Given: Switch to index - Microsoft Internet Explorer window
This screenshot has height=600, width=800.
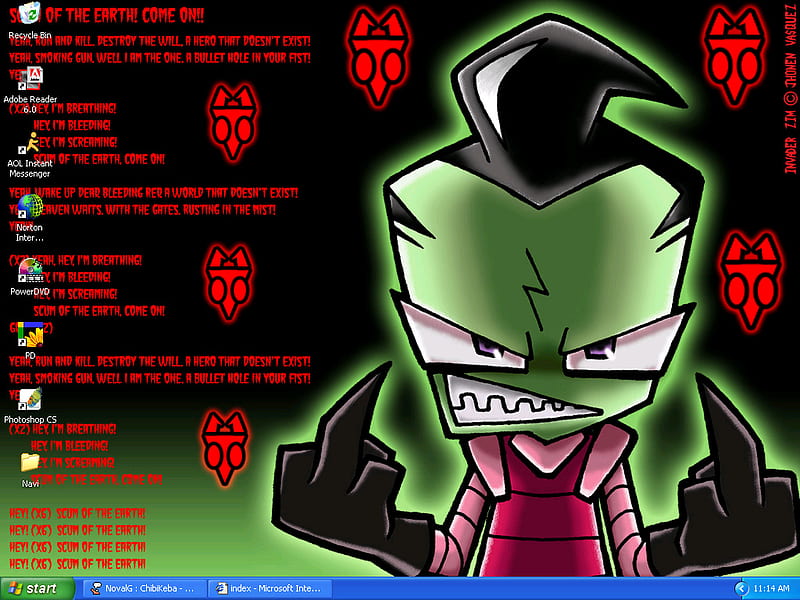Looking at the screenshot, I should click(x=270, y=588).
